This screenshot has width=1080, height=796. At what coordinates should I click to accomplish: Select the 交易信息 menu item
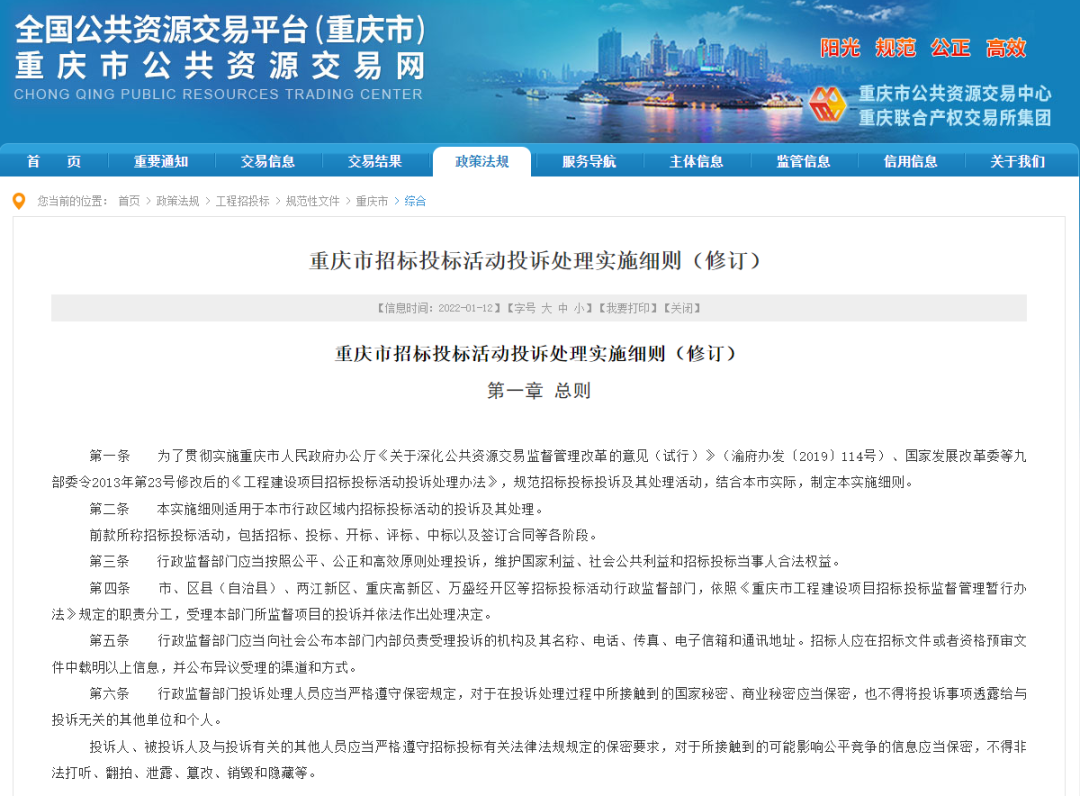[268, 161]
